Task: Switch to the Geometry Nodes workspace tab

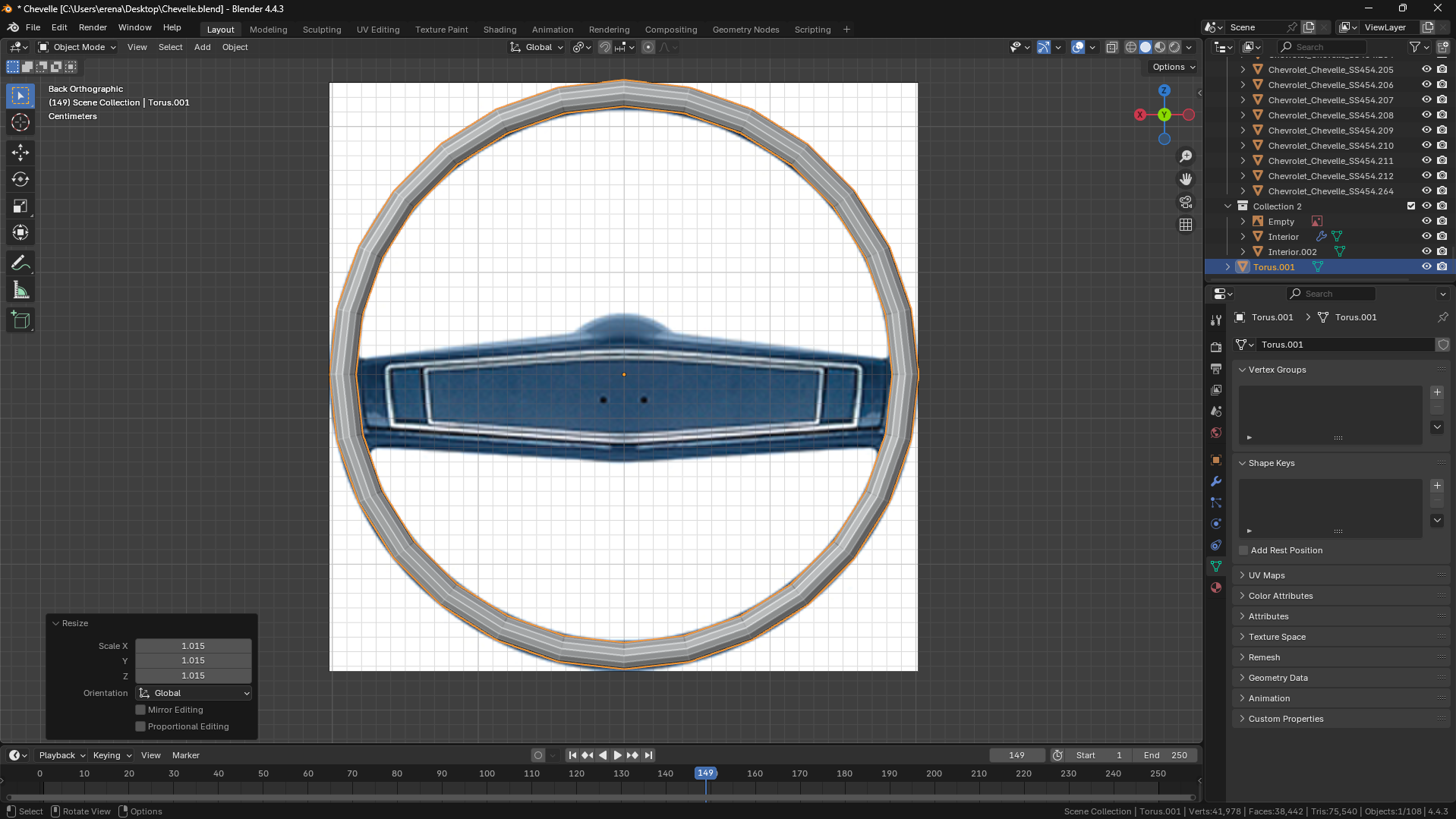Action: (x=745, y=30)
